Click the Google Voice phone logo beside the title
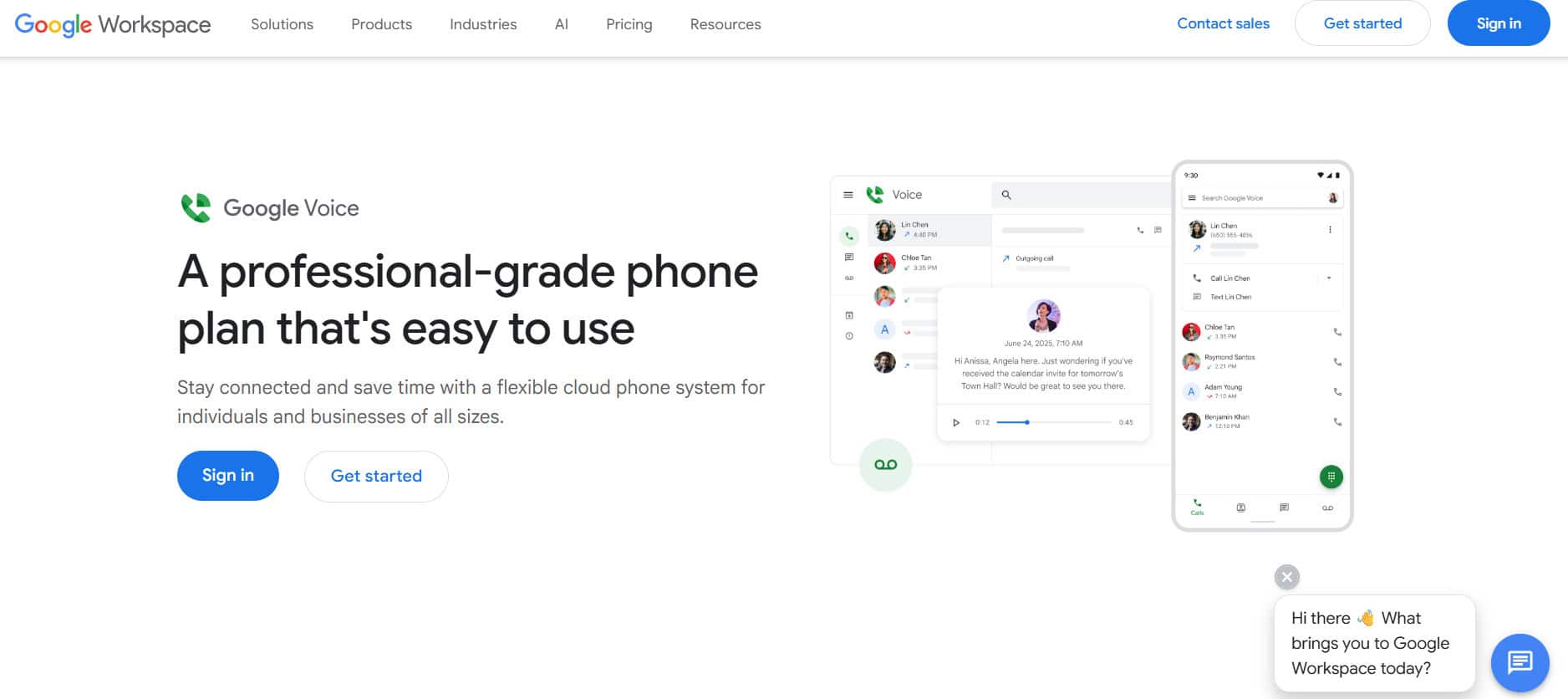 196,208
